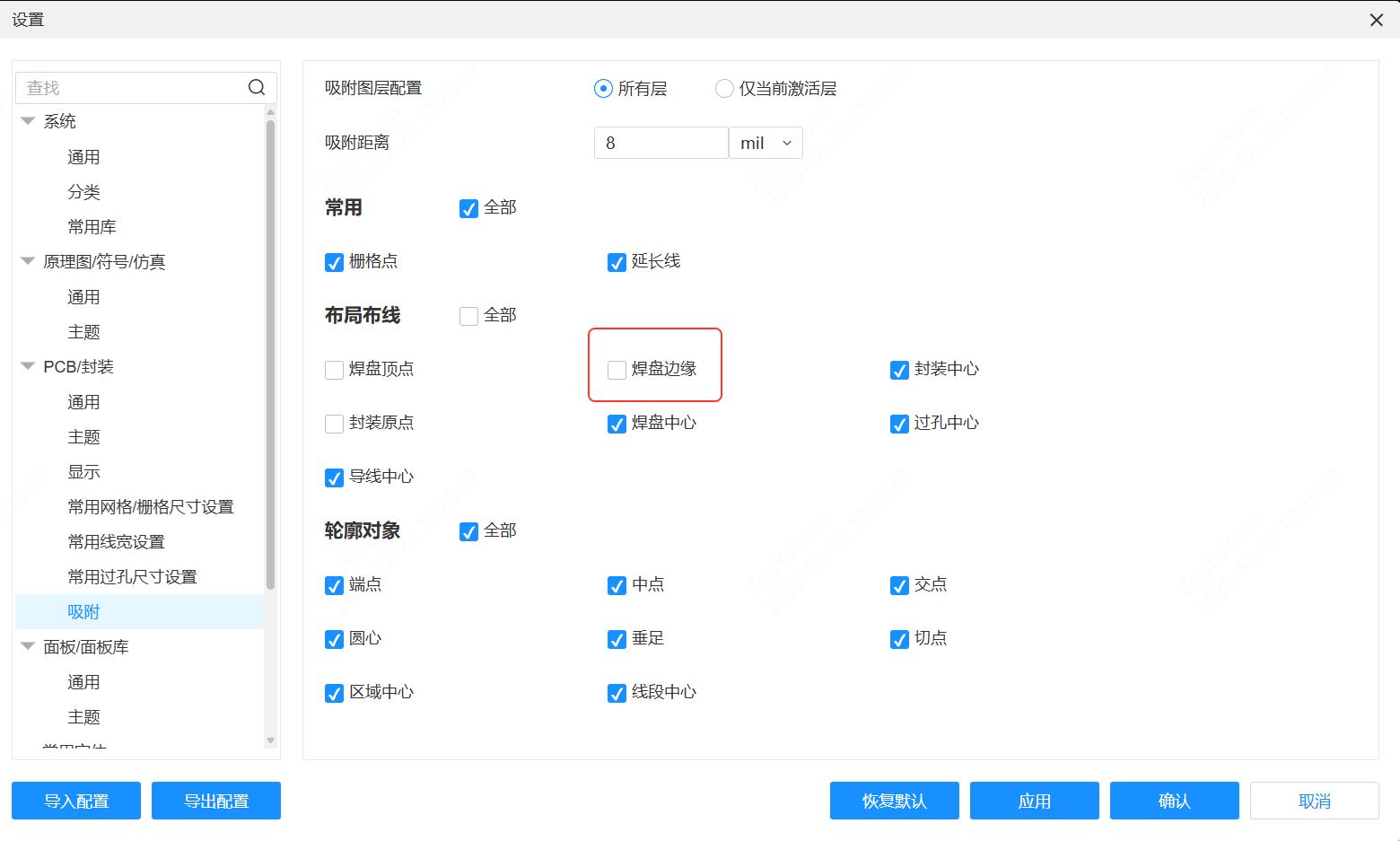Collapse the 系统 tree section

[28, 121]
